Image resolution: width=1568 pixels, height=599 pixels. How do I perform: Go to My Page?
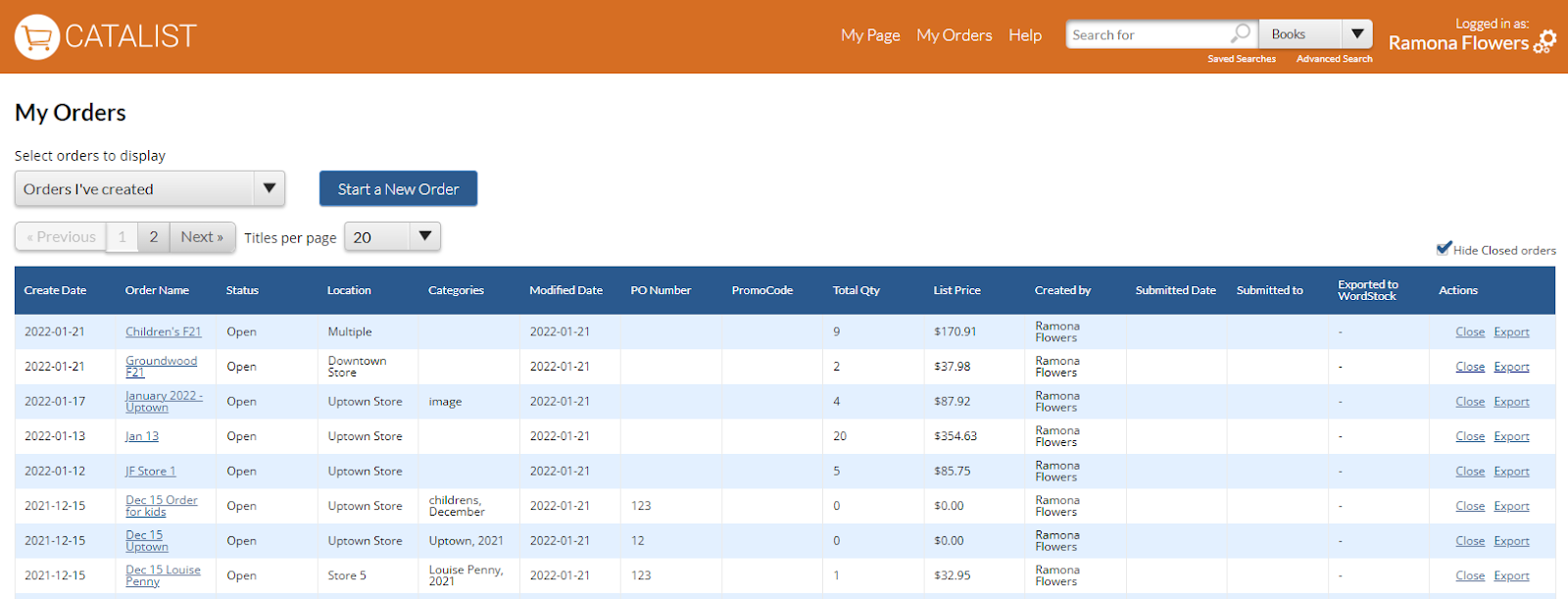click(870, 35)
